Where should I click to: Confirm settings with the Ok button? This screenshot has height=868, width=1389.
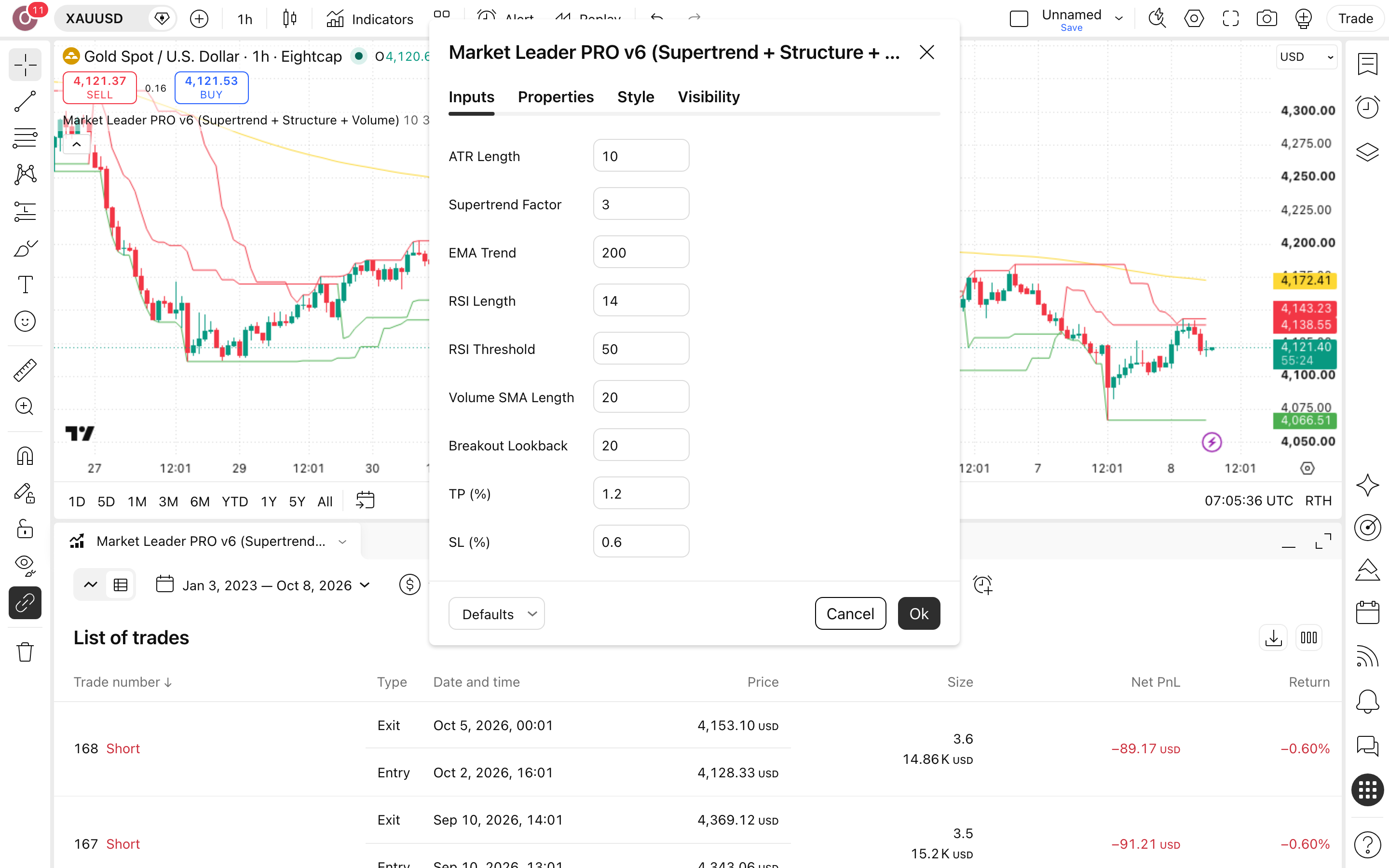pos(918,614)
